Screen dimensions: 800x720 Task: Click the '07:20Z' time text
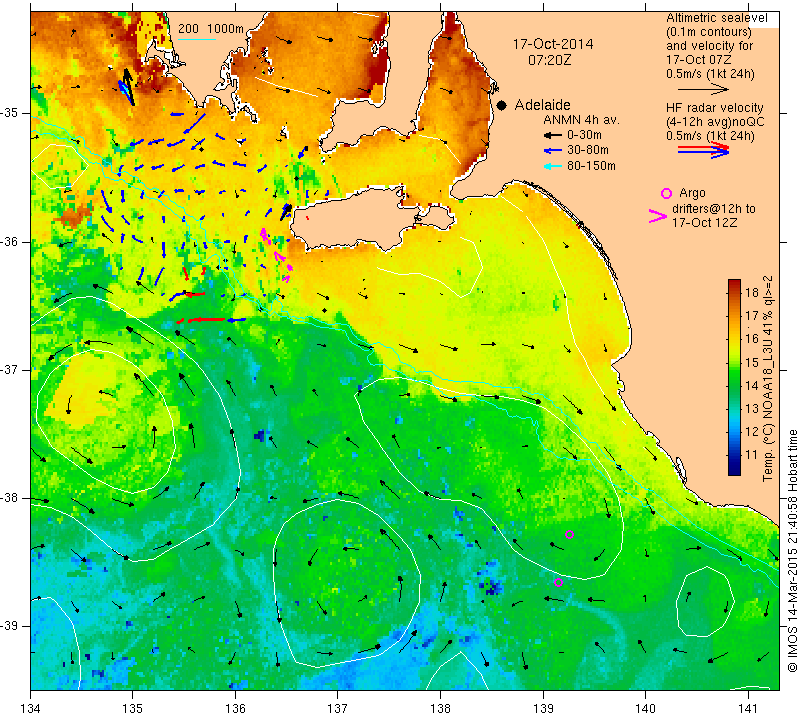click(549, 60)
